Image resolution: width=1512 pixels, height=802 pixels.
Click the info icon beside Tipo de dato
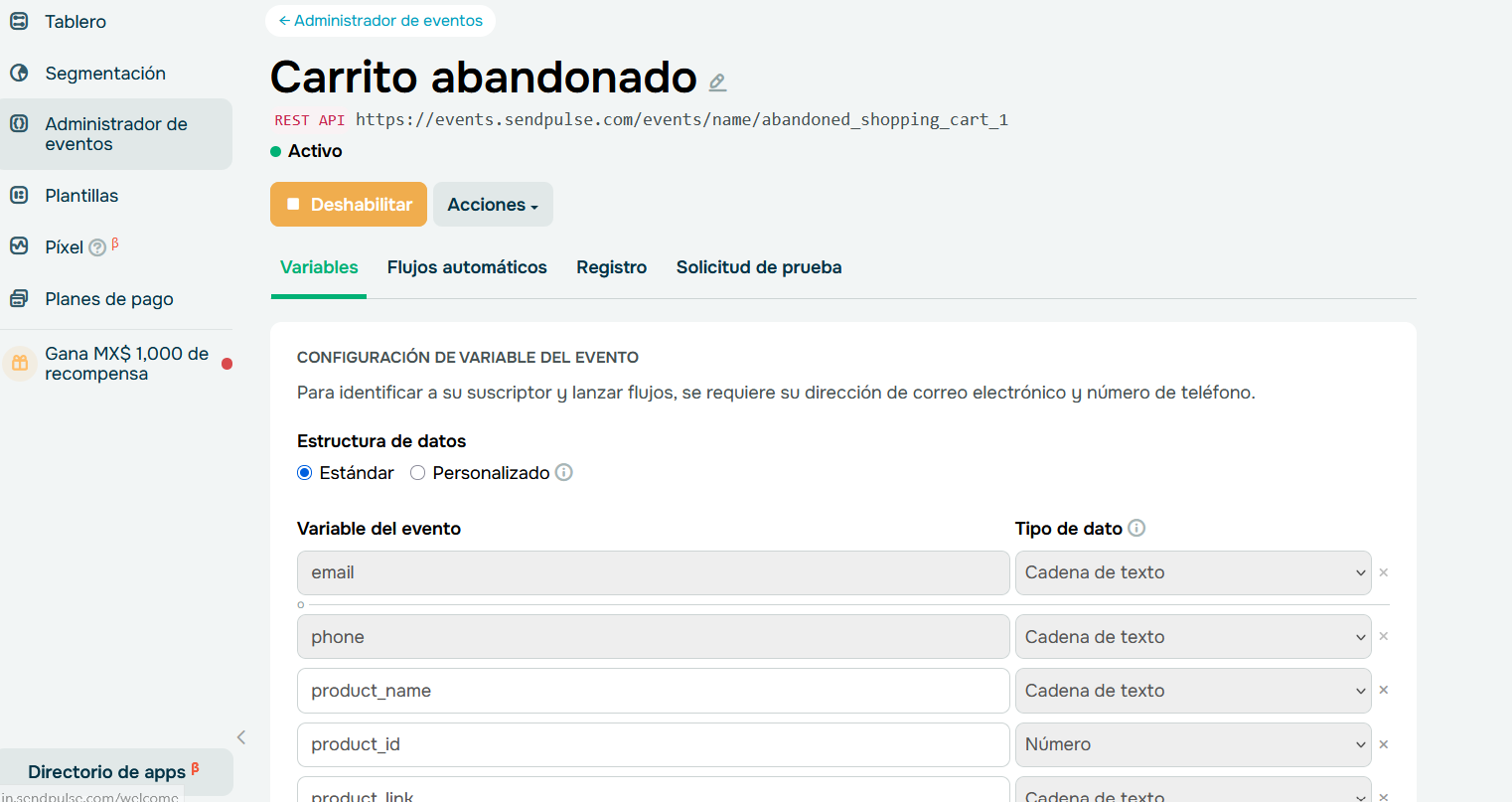pyautogui.click(x=1136, y=528)
